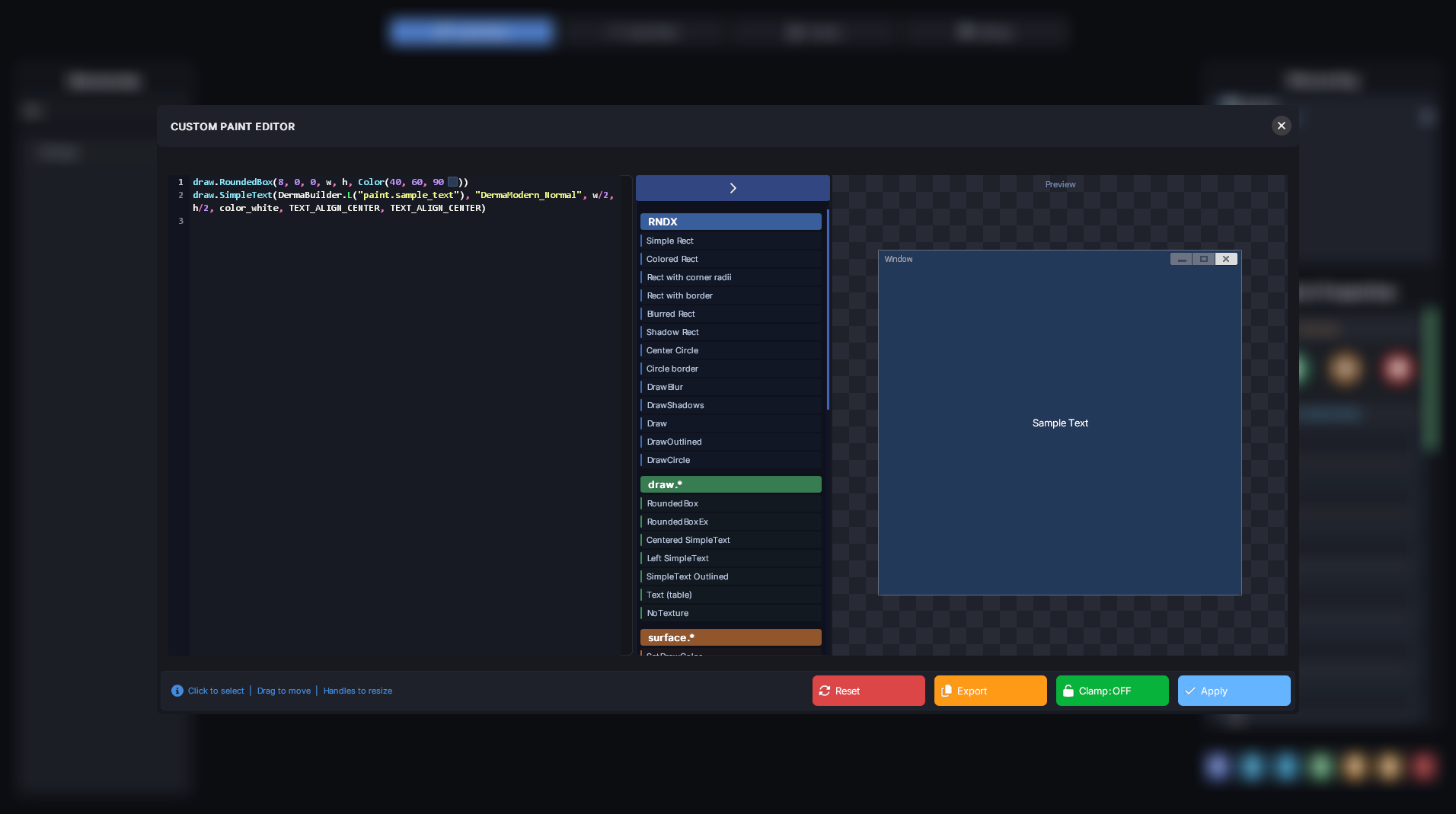Collapse the draw.* section header
Viewport: 1456px width, 814px height.
pyautogui.click(x=730, y=484)
